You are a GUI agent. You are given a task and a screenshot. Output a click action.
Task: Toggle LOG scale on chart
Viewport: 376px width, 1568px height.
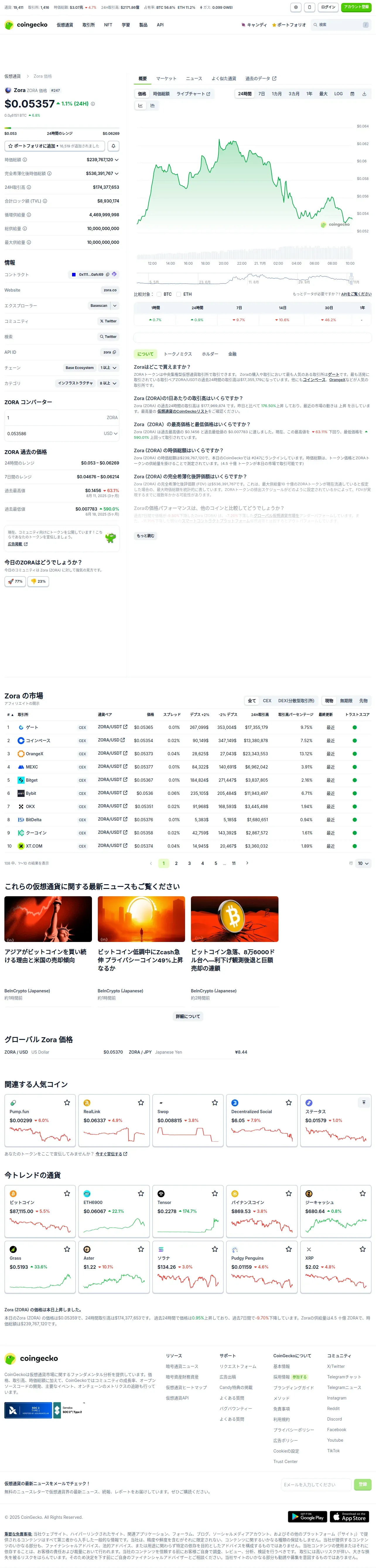[x=338, y=94]
